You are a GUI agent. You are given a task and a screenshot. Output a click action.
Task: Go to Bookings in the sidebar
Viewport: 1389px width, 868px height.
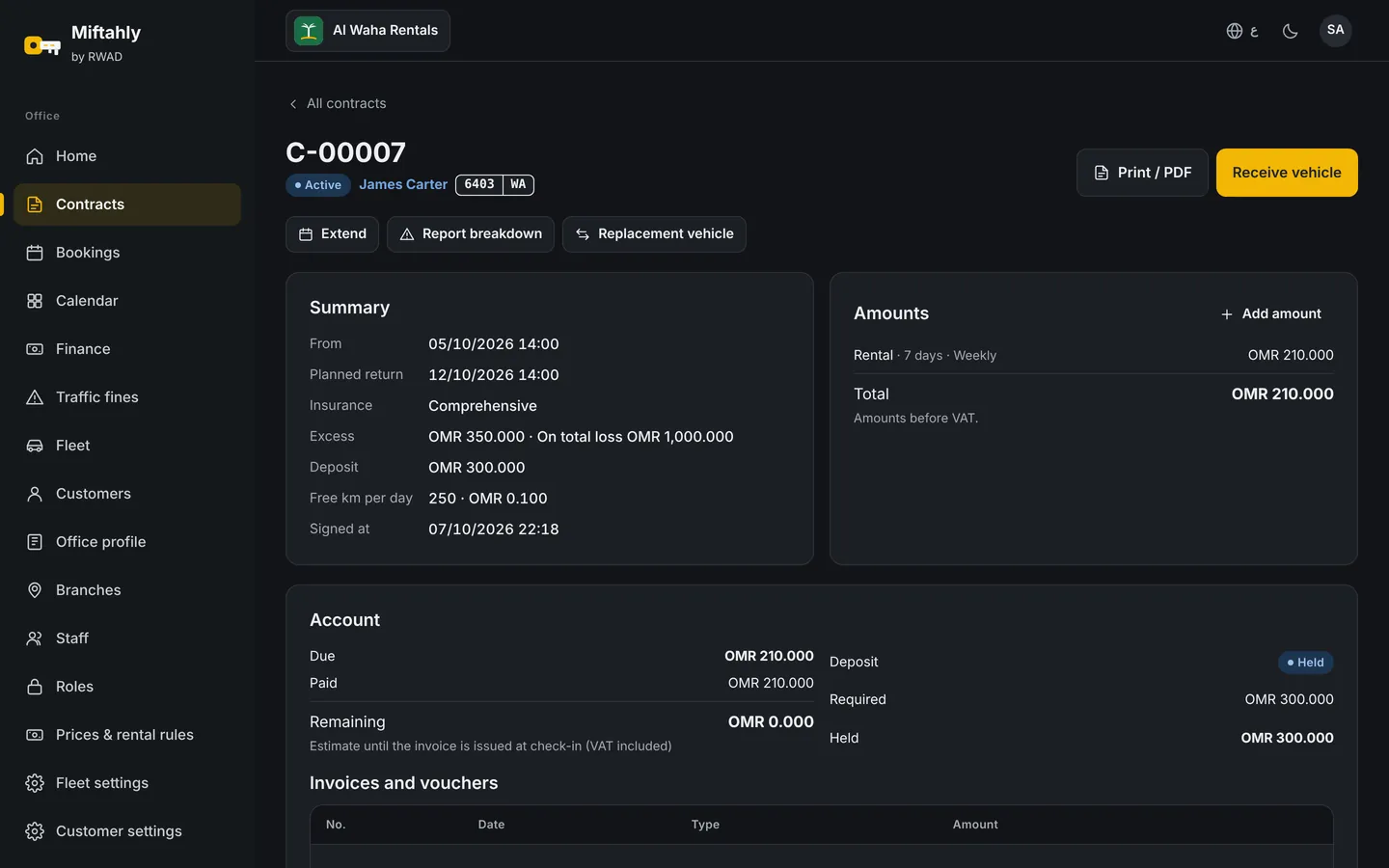pos(127,253)
